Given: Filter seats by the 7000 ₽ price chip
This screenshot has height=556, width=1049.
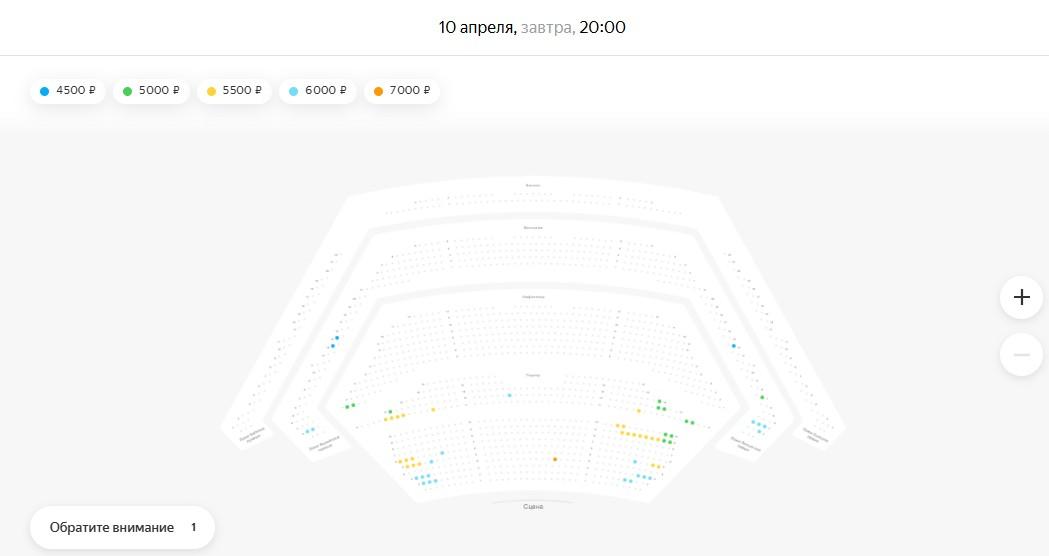Looking at the screenshot, I should [x=402, y=91].
